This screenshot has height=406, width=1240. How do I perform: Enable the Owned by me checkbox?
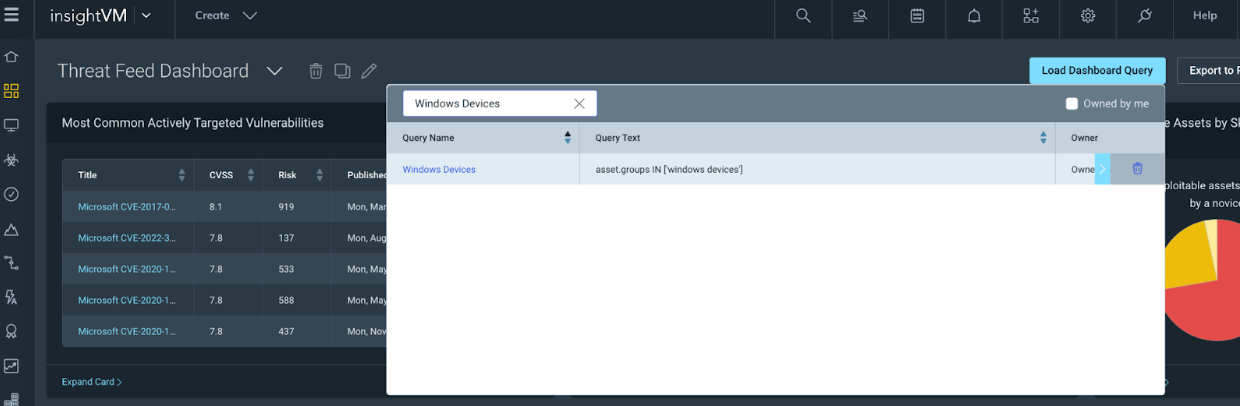pyautogui.click(x=1072, y=104)
